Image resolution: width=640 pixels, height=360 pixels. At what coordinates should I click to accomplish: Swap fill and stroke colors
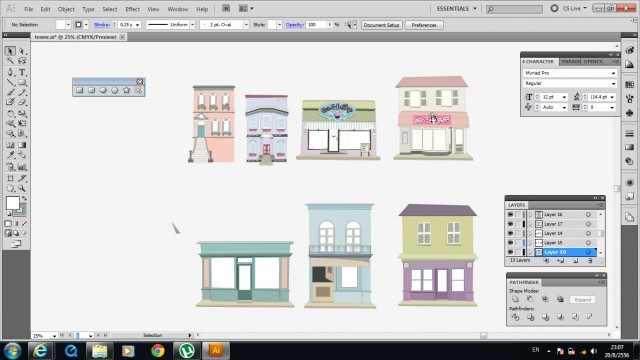coord(24,199)
